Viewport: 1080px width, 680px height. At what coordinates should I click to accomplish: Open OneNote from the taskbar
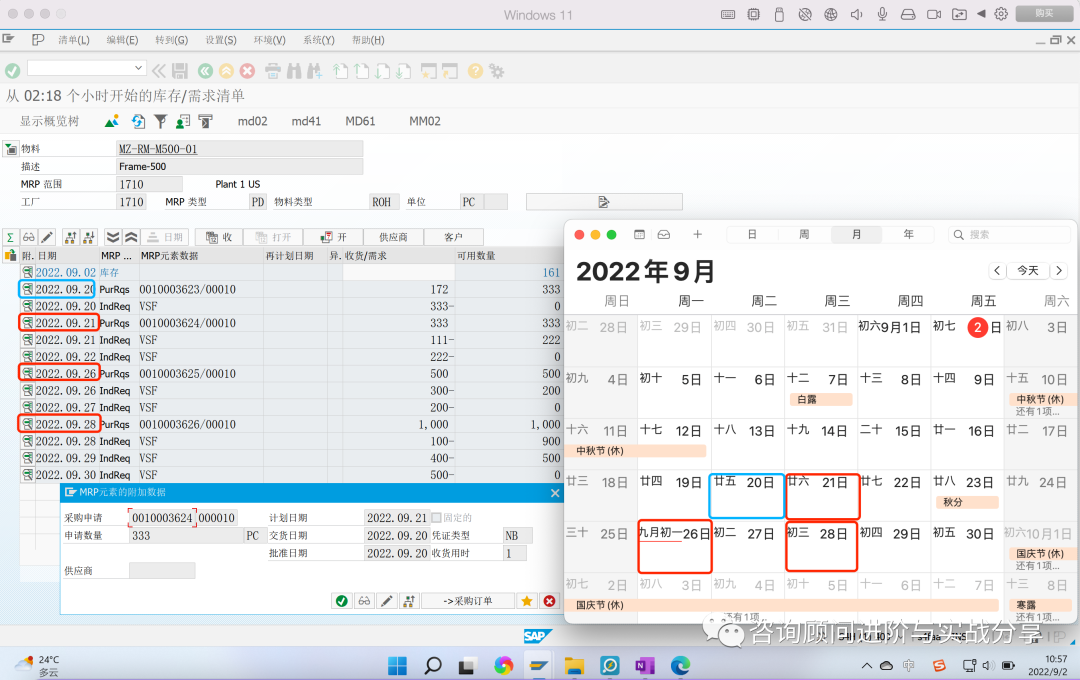pos(645,666)
